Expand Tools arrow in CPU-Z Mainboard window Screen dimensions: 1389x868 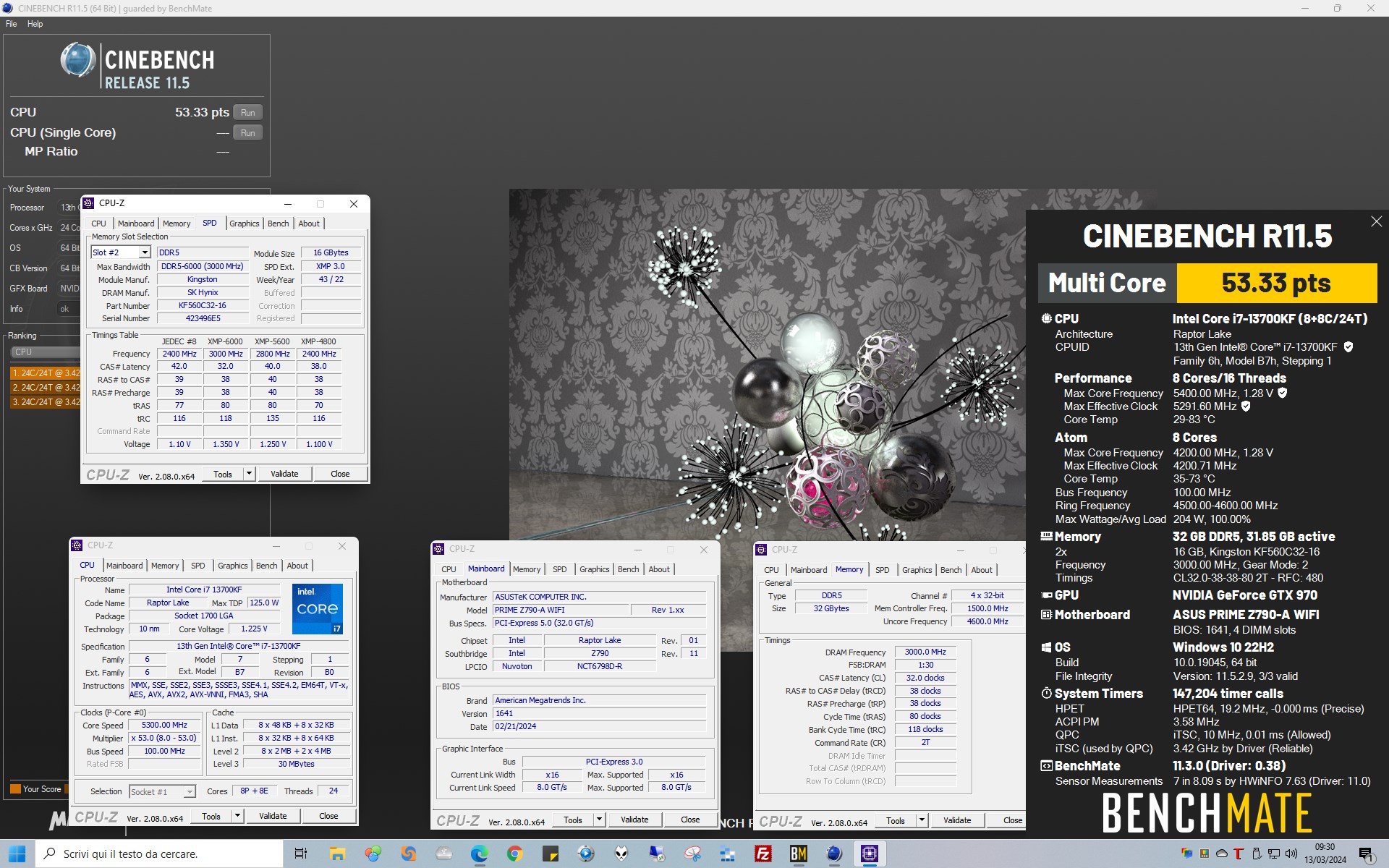tap(599, 820)
